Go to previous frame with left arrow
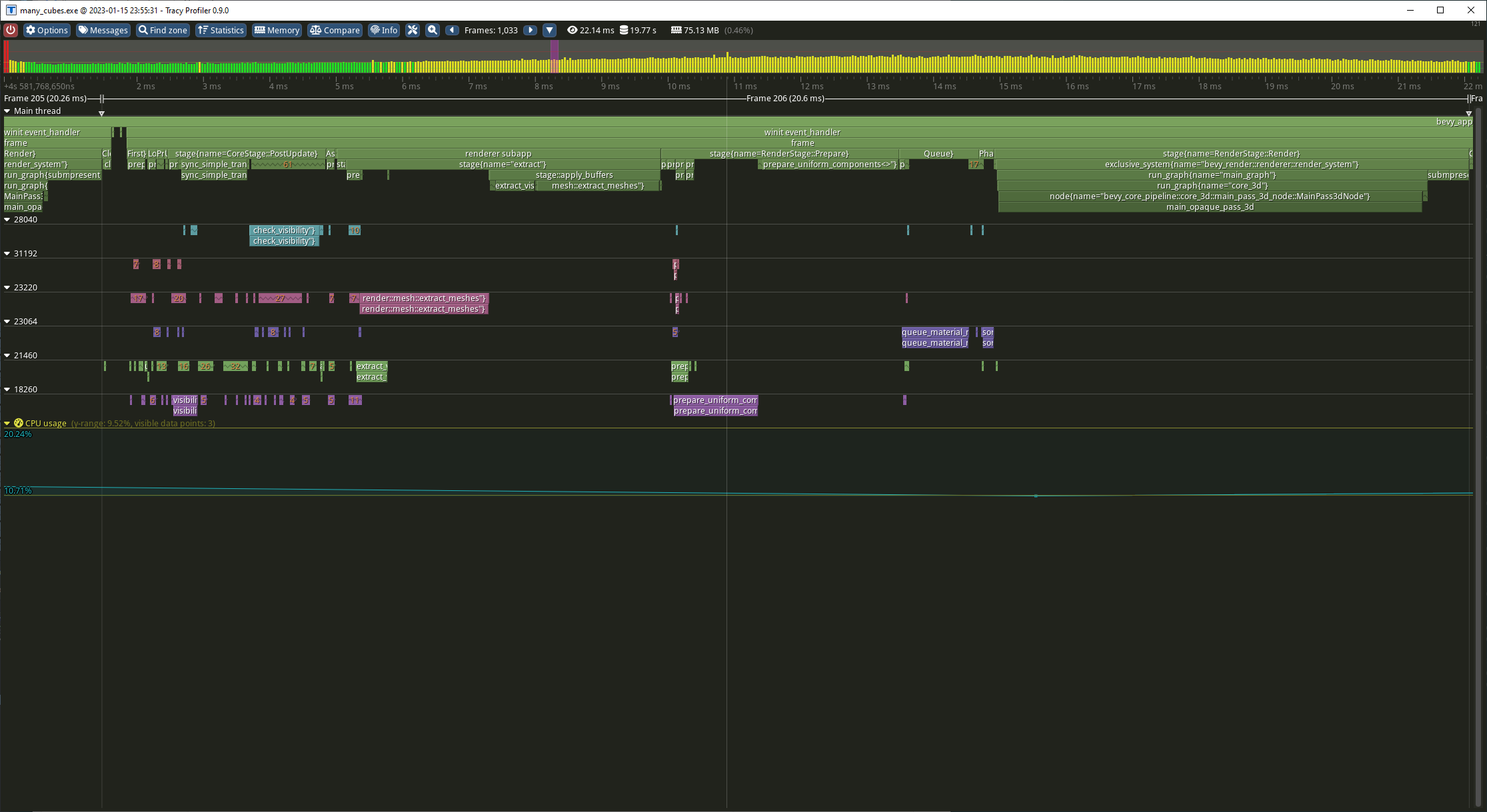Screen dimensions: 1487x812 (452, 30)
